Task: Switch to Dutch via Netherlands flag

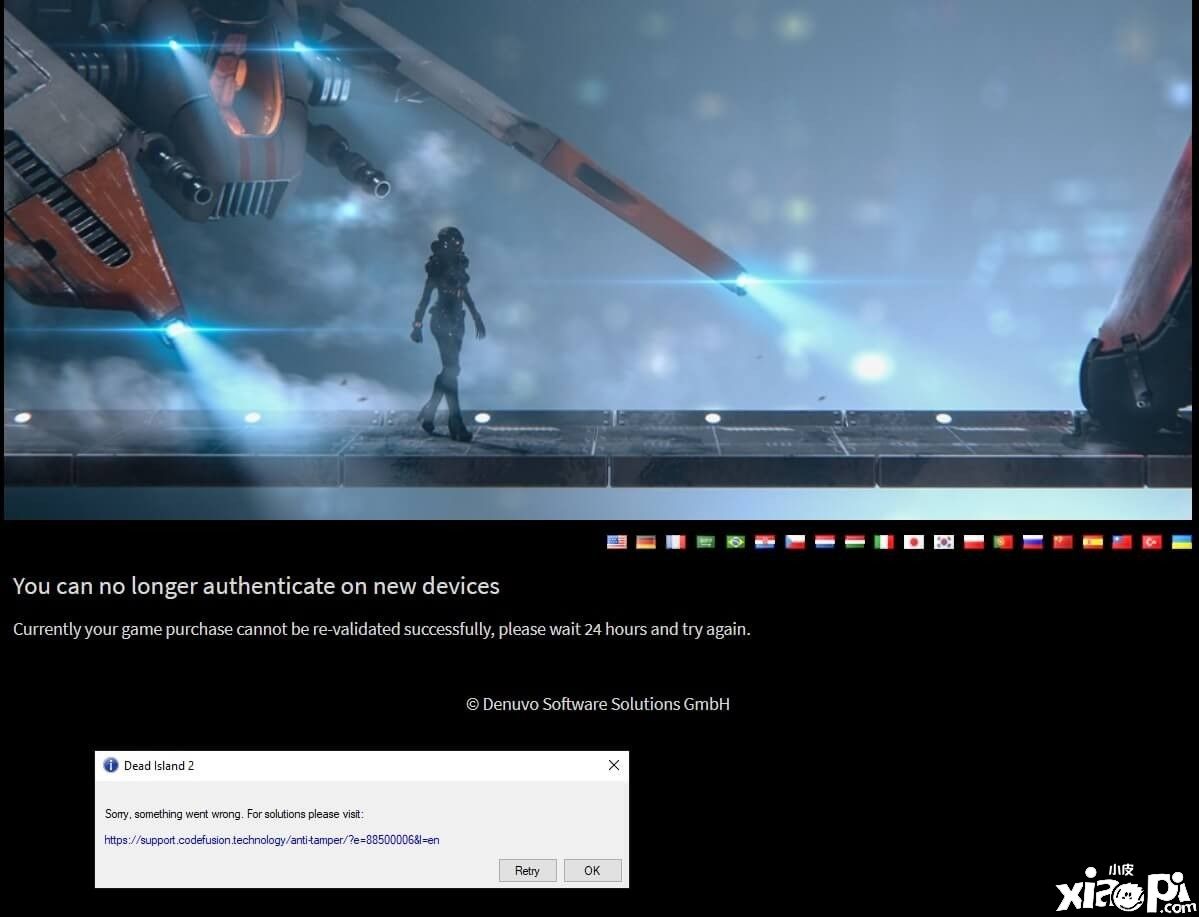Action: tap(824, 541)
